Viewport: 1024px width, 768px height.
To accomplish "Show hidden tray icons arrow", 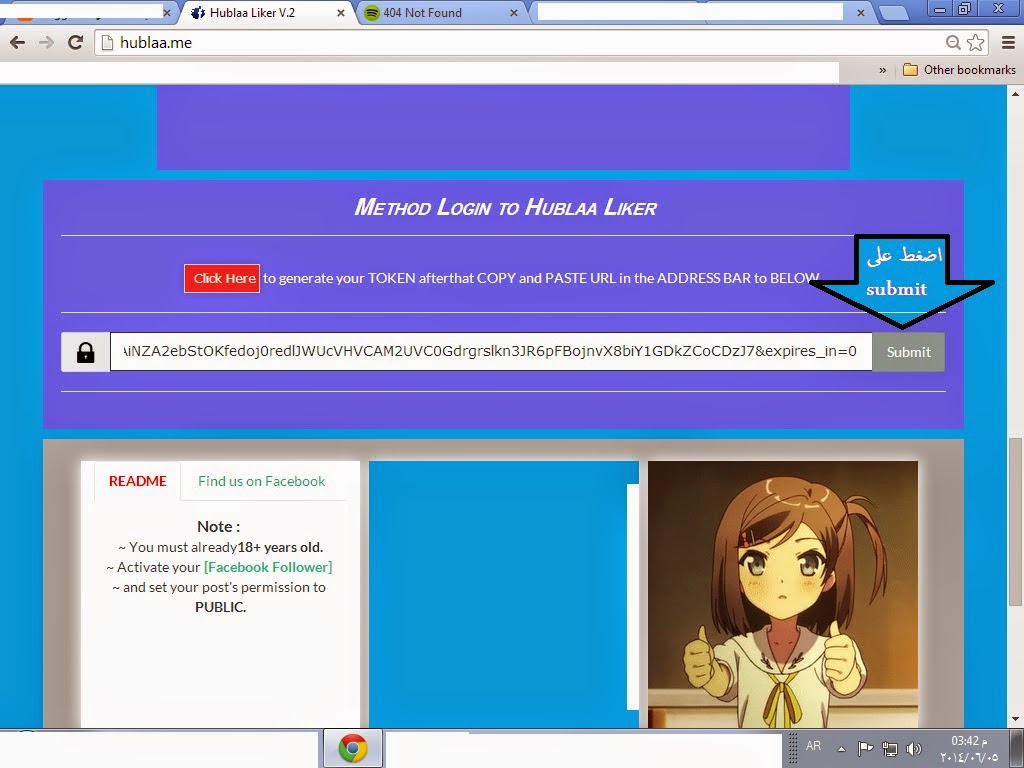I will click(x=842, y=749).
